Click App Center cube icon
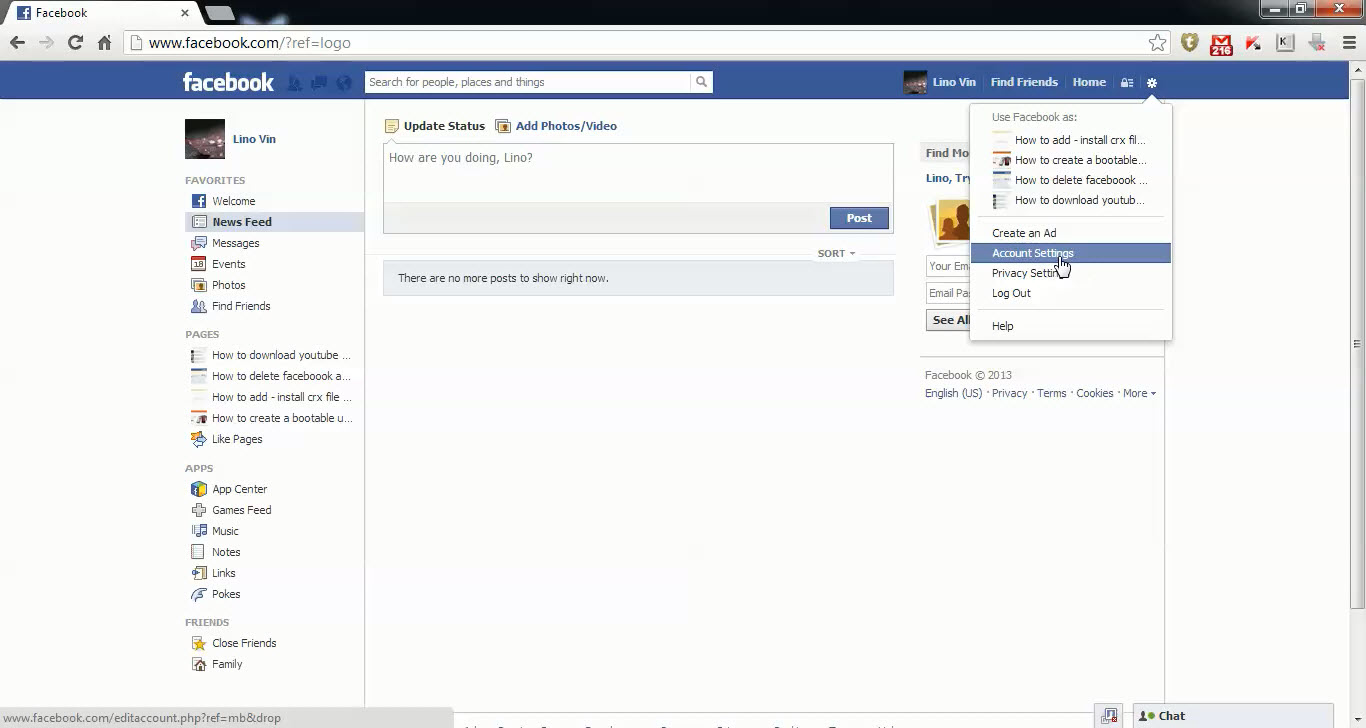1366x728 pixels. click(199, 489)
